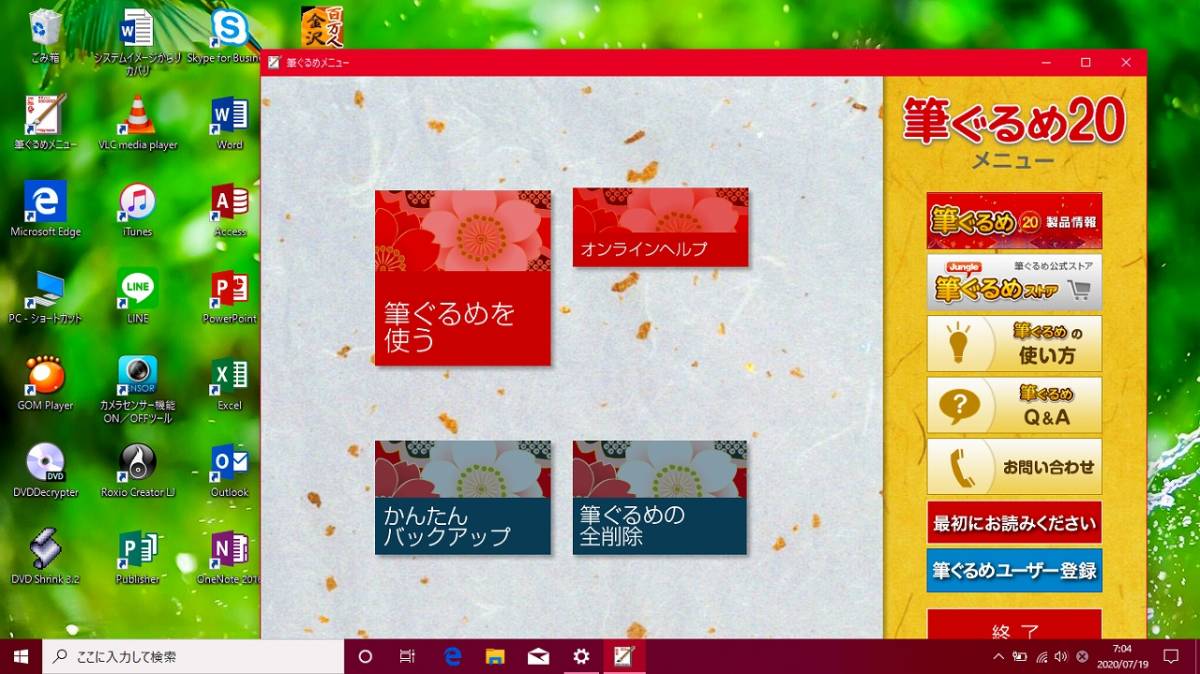Screen dimensions: 1200x674
Task: Launch GOM Player from desktop
Action: coord(45,383)
